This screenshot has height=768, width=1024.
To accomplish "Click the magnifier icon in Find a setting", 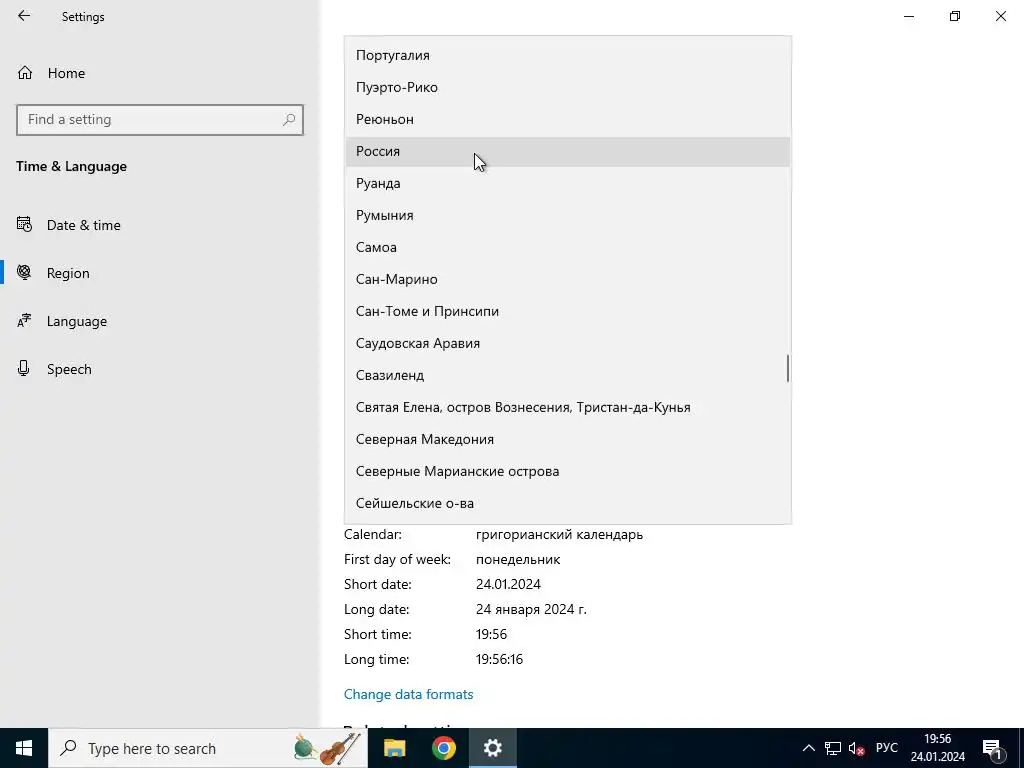I will point(289,120).
